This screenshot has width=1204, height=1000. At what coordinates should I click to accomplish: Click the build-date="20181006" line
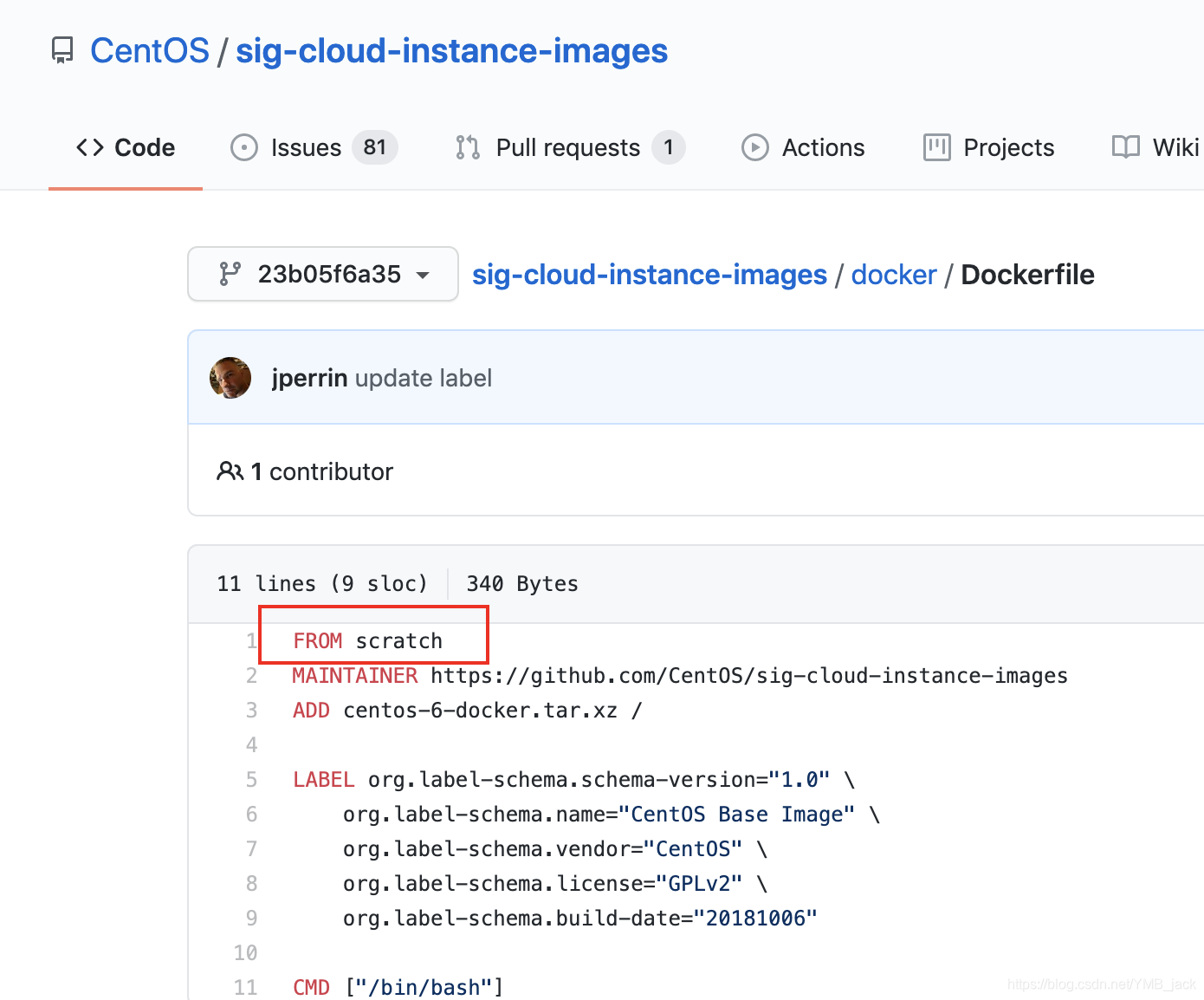click(x=580, y=918)
